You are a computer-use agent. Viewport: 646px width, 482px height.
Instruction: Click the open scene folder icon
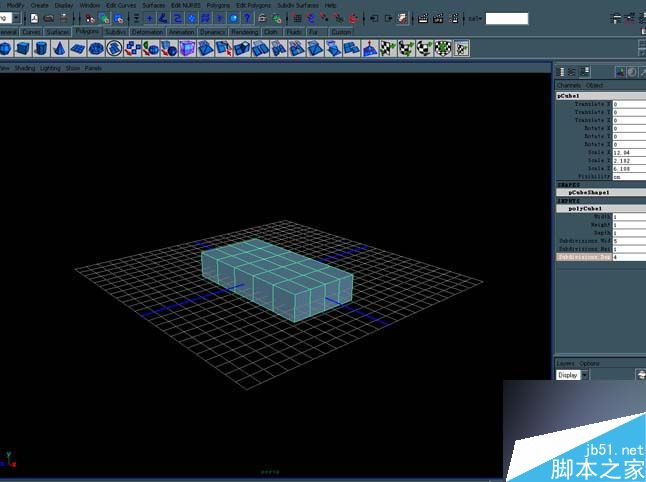pyautogui.click(x=49, y=18)
